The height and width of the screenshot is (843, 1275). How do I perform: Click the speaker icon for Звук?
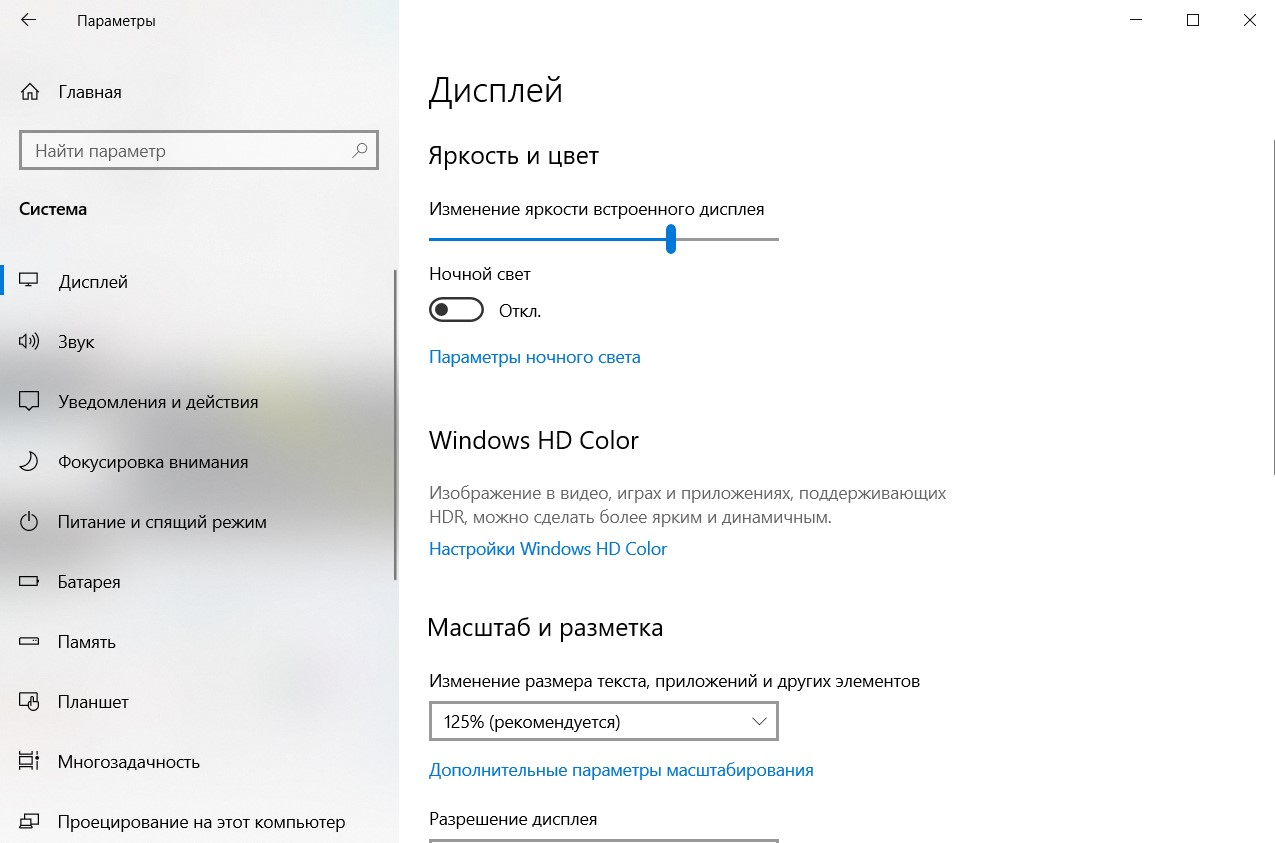click(29, 341)
